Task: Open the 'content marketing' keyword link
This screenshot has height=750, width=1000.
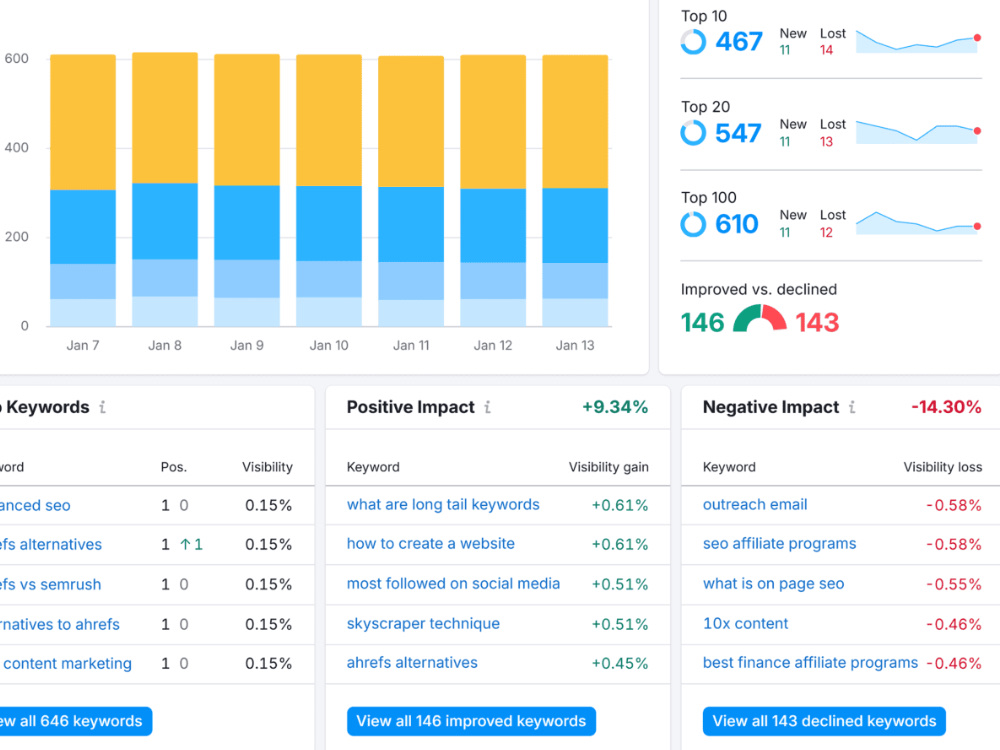Action: pyautogui.click(x=66, y=663)
